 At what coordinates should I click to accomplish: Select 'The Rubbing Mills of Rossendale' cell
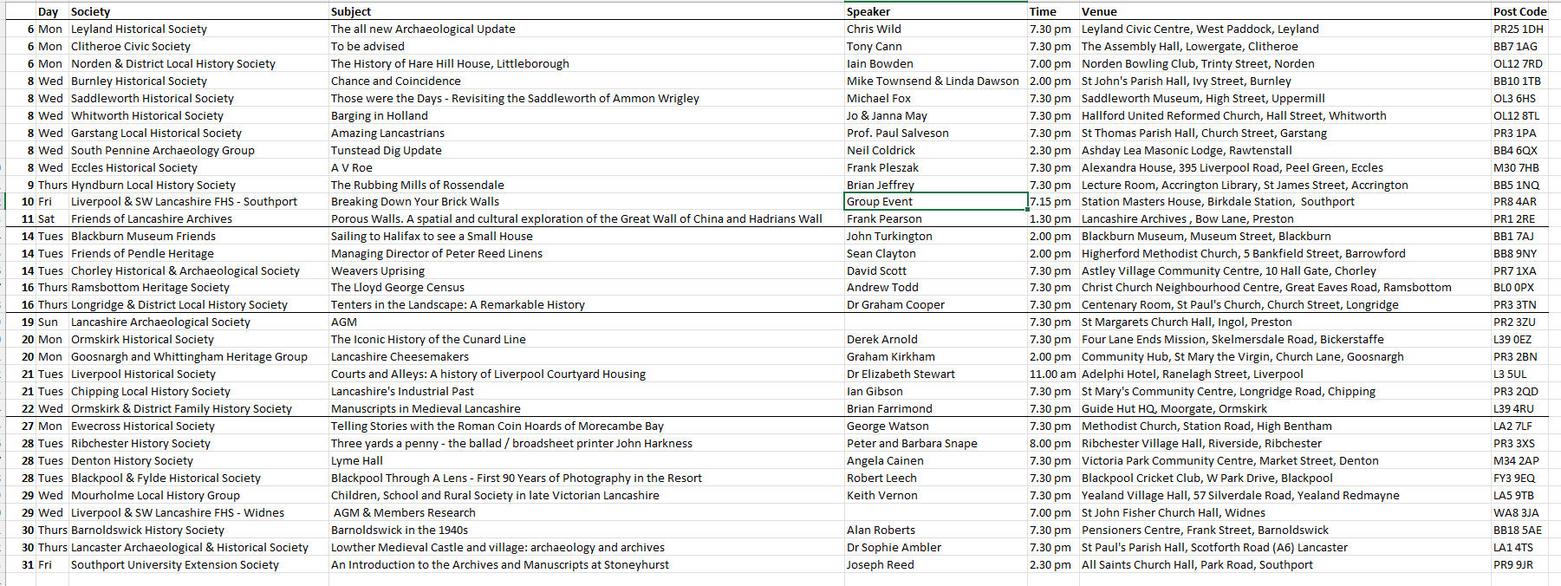[586, 185]
